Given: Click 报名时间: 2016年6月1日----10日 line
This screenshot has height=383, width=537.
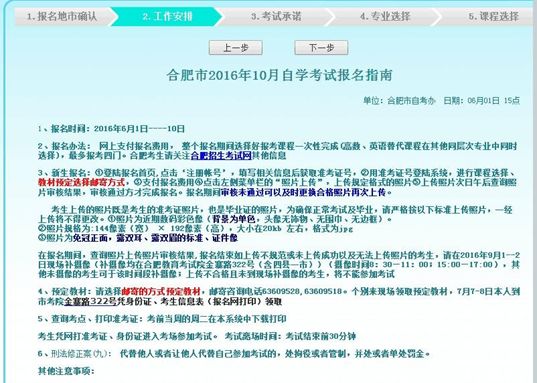Looking at the screenshot, I should click(111, 129).
